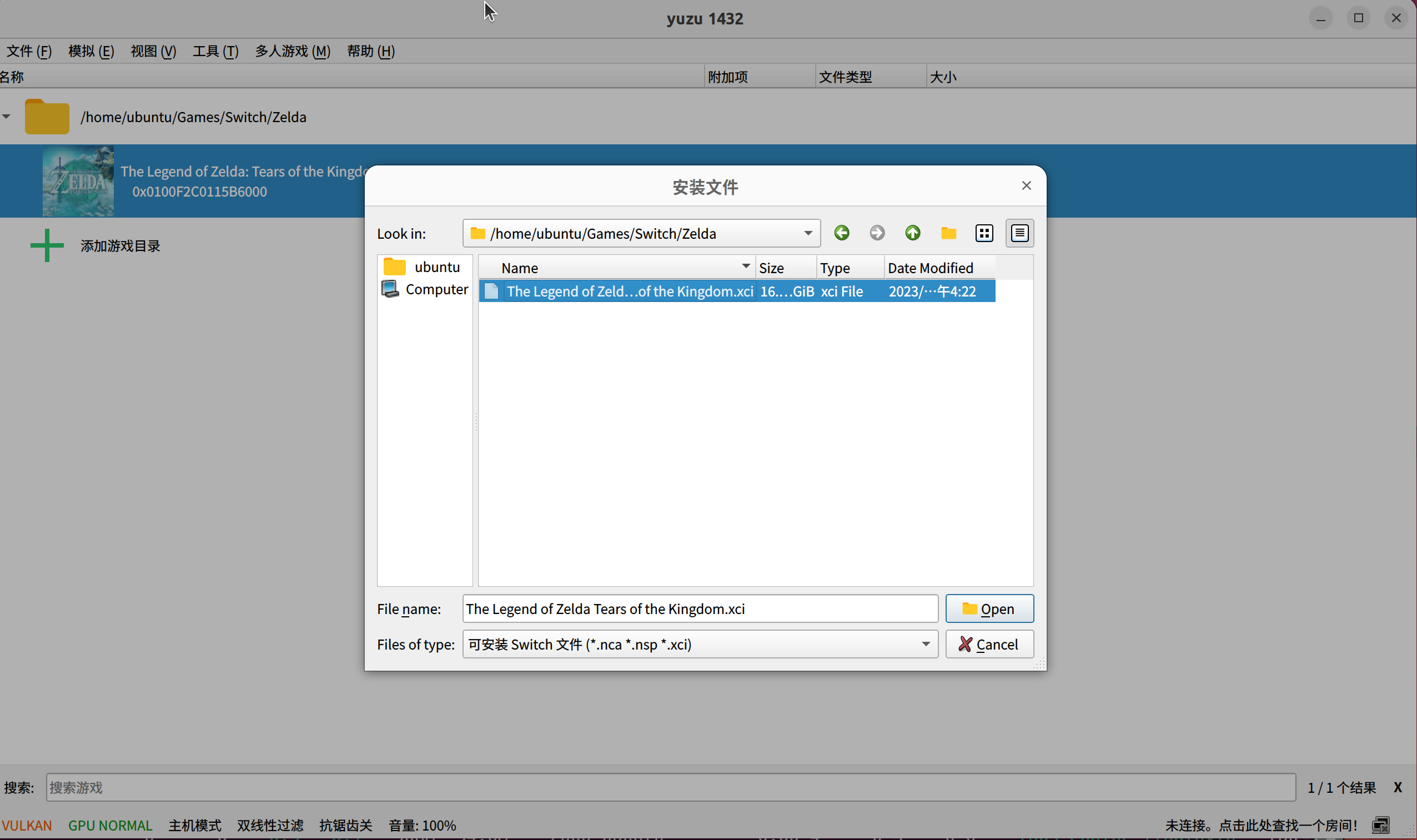Click the game title ID 0x0100F2C0115B6000

click(199, 192)
